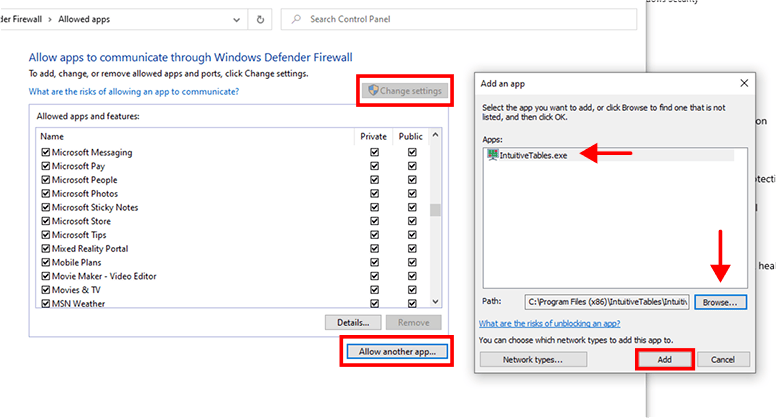
Task: Toggle Public checkbox for Microsoft Store
Action: point(412,221)
